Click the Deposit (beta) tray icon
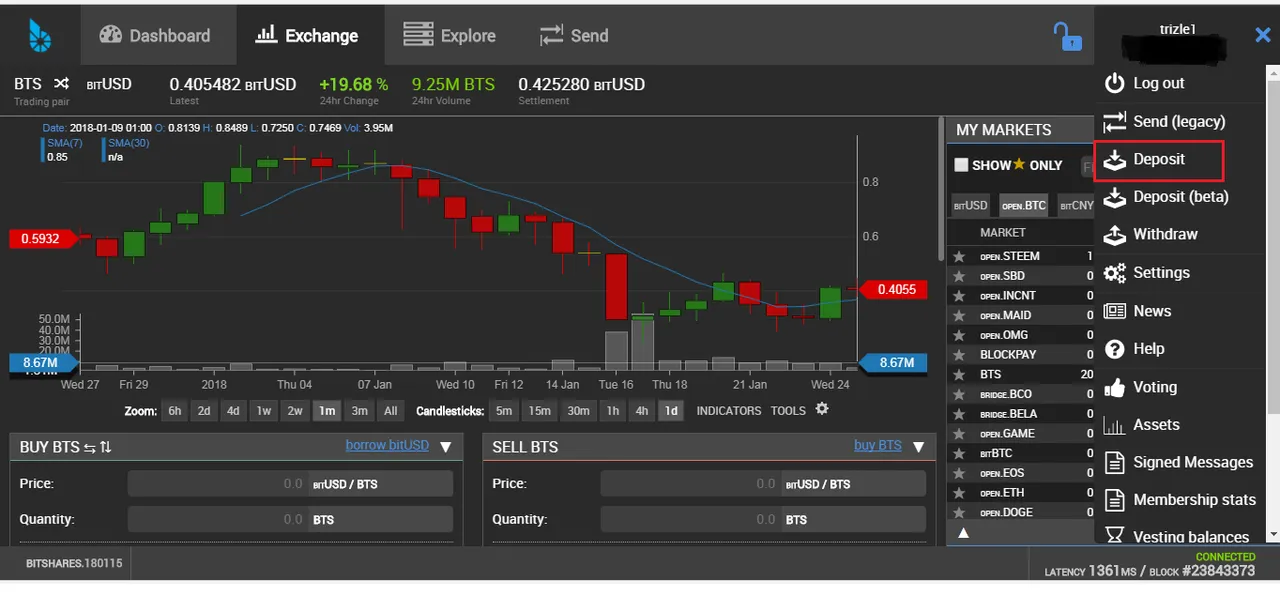Screen dimensions: 1280x613 [x=1114, y=197]
